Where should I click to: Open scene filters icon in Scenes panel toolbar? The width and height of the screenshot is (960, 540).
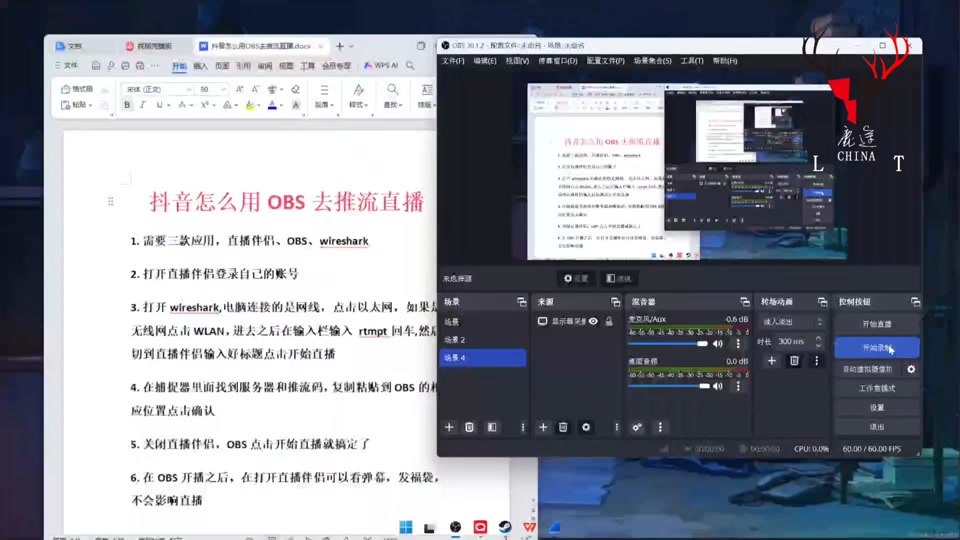point(492,427)
